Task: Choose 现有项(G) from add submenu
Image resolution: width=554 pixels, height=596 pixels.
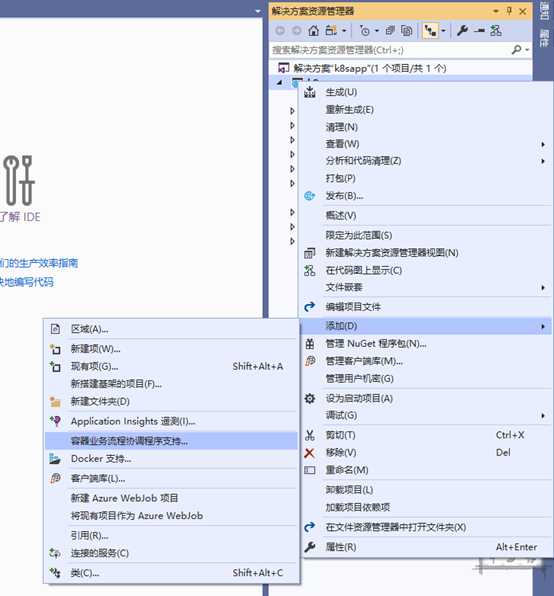Action: pos(171,366)
